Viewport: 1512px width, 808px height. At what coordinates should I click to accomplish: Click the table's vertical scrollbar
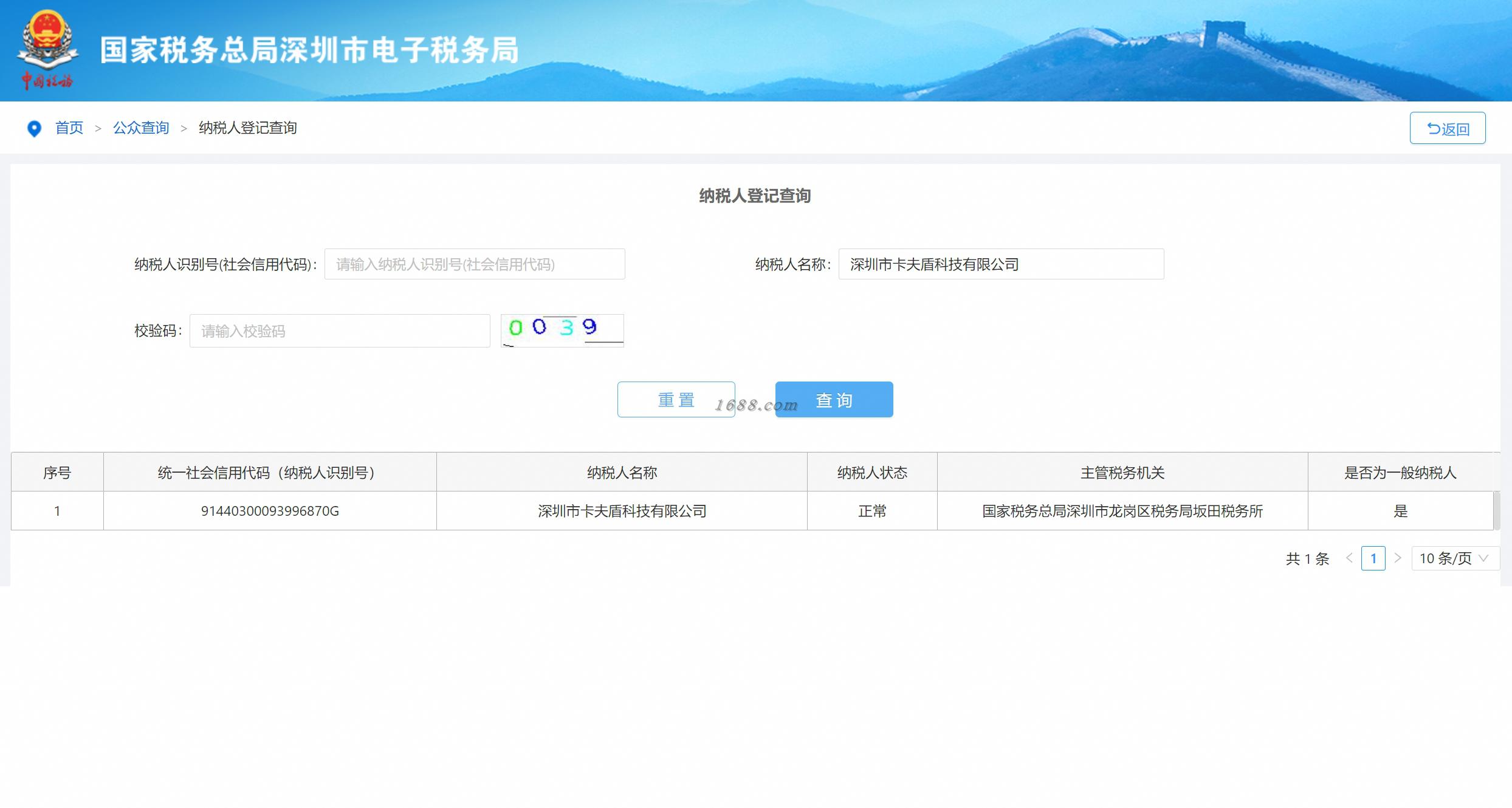[1496, 511]
